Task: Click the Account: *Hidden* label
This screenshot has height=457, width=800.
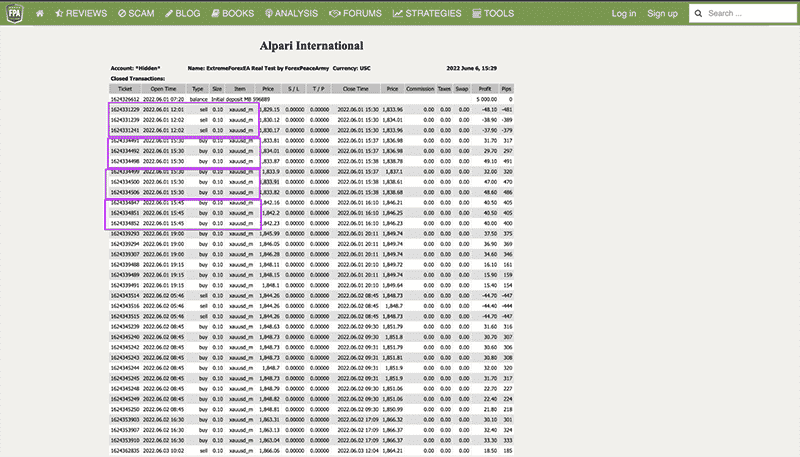Action: point(136,68)
